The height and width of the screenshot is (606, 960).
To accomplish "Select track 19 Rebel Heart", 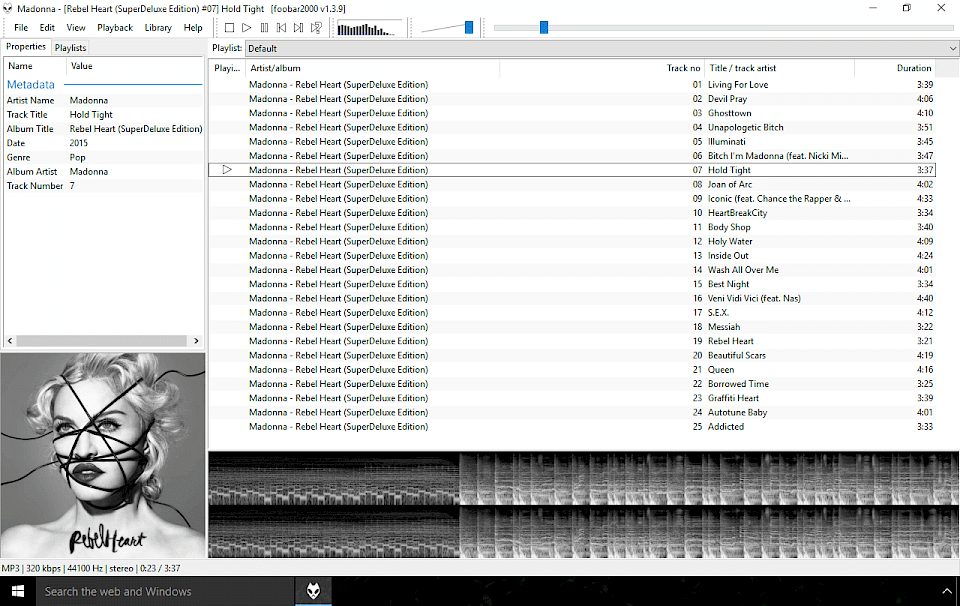I will [x=572, y=341].
